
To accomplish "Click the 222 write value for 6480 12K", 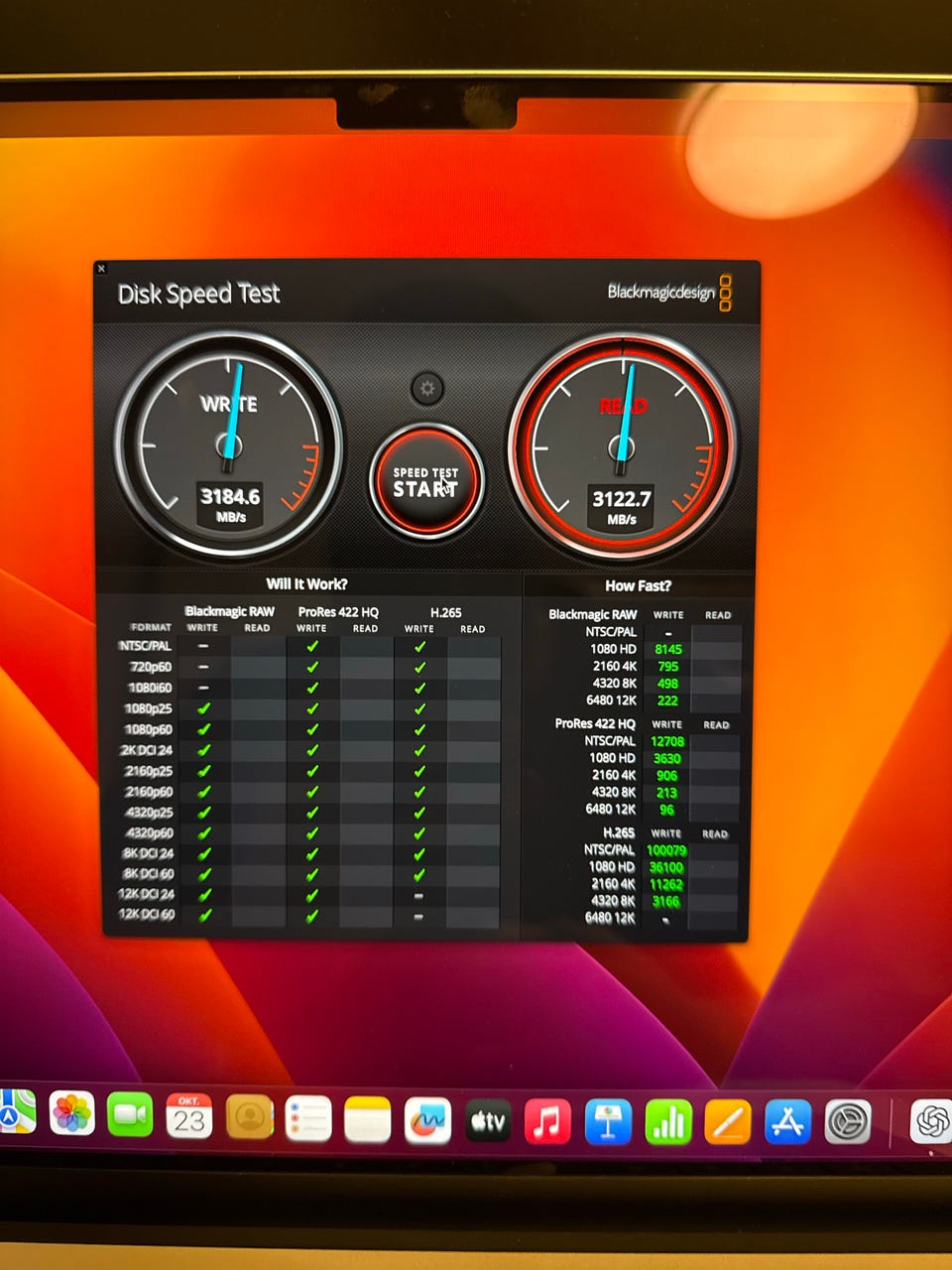I will coord(667,700).
